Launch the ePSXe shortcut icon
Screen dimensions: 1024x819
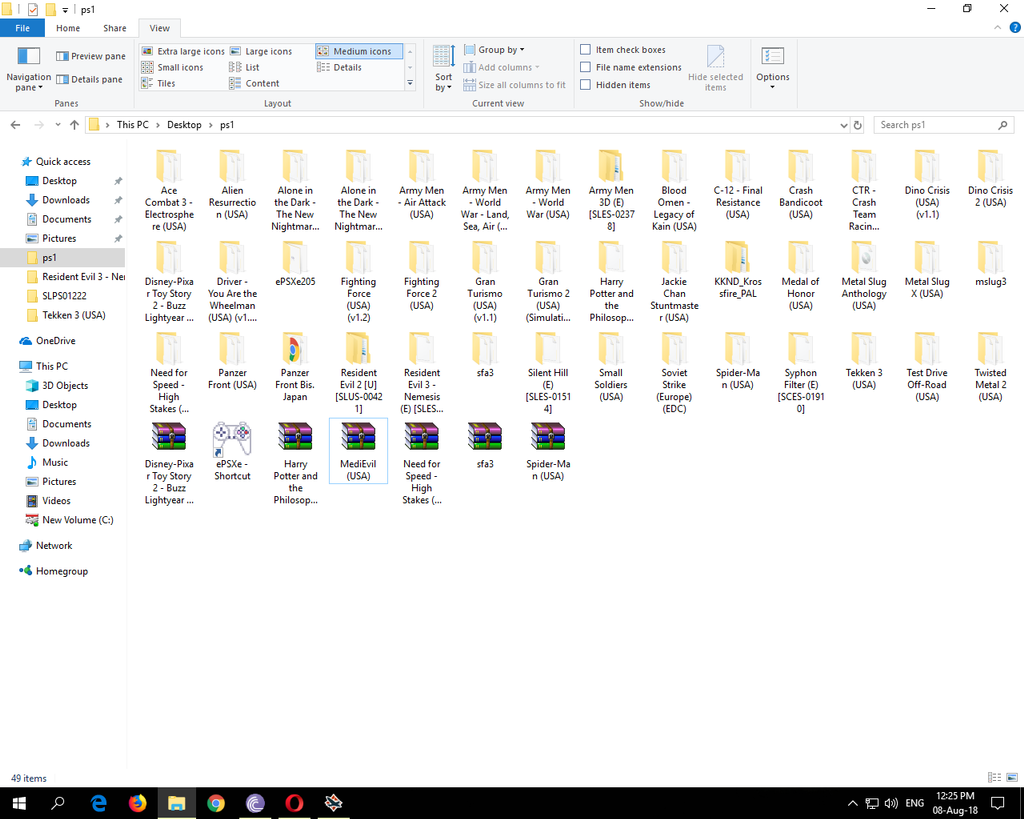tap(232, 451)
